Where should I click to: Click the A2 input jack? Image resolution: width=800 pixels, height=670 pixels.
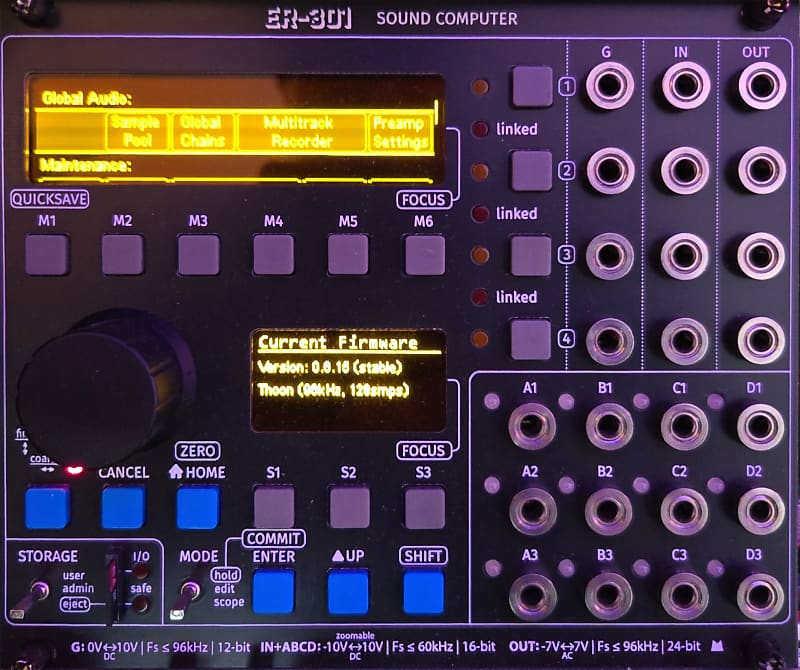pyautogui.click(x=533, y=510)
